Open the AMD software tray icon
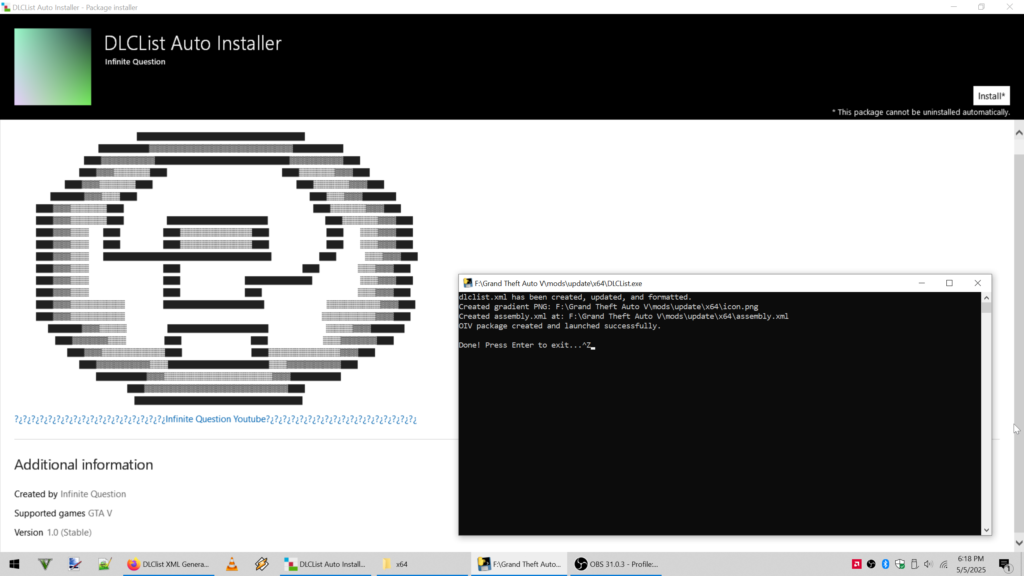Viewport: 1024px width, 576px height. (x=857, y=564)
